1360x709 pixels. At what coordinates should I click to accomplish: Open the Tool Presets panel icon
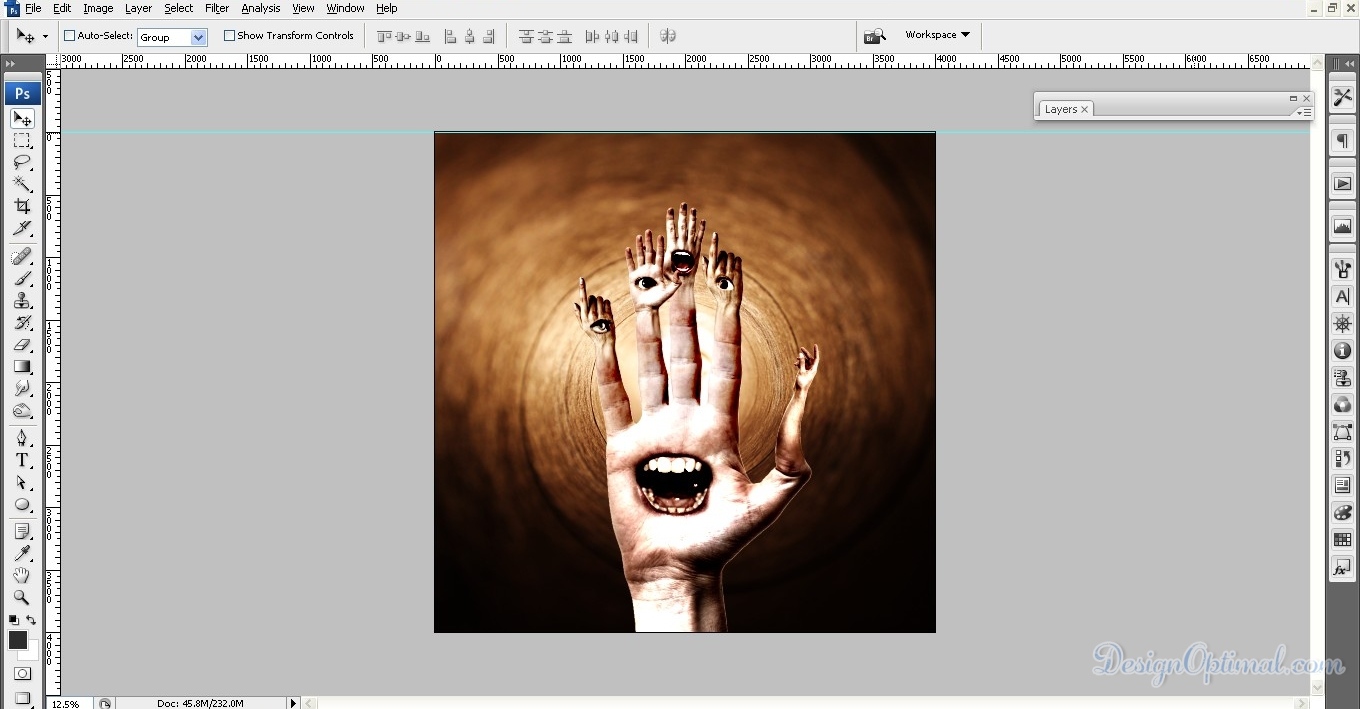coord(1342,97)
